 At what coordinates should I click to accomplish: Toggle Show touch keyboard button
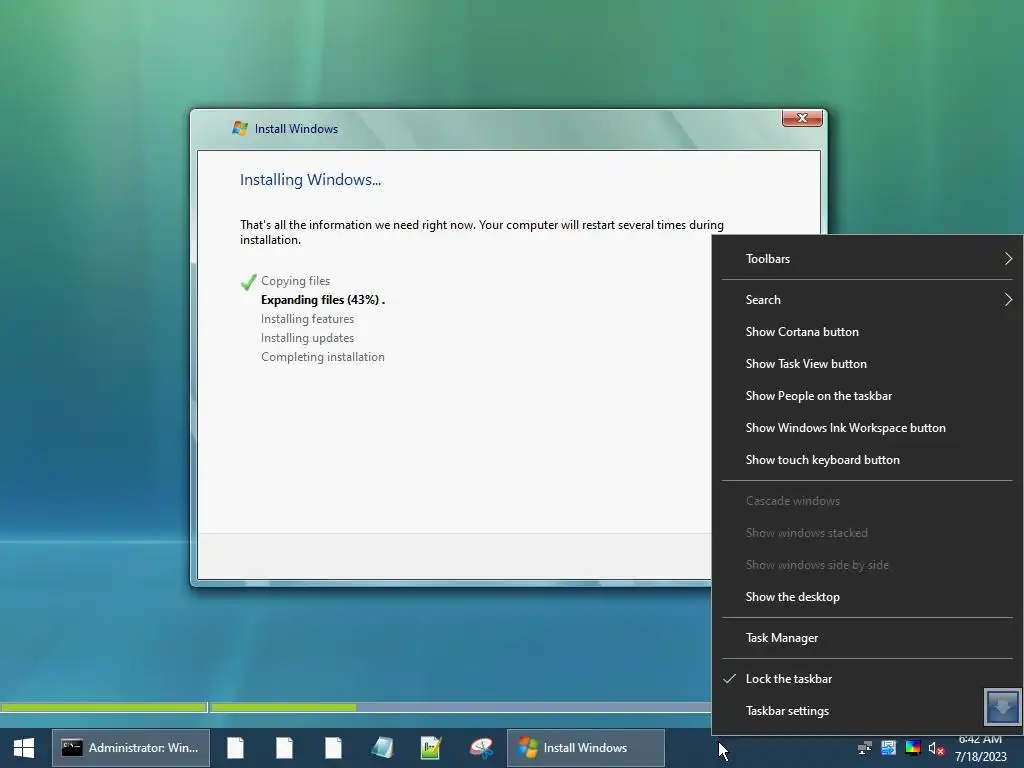click(x=867, y=460)
